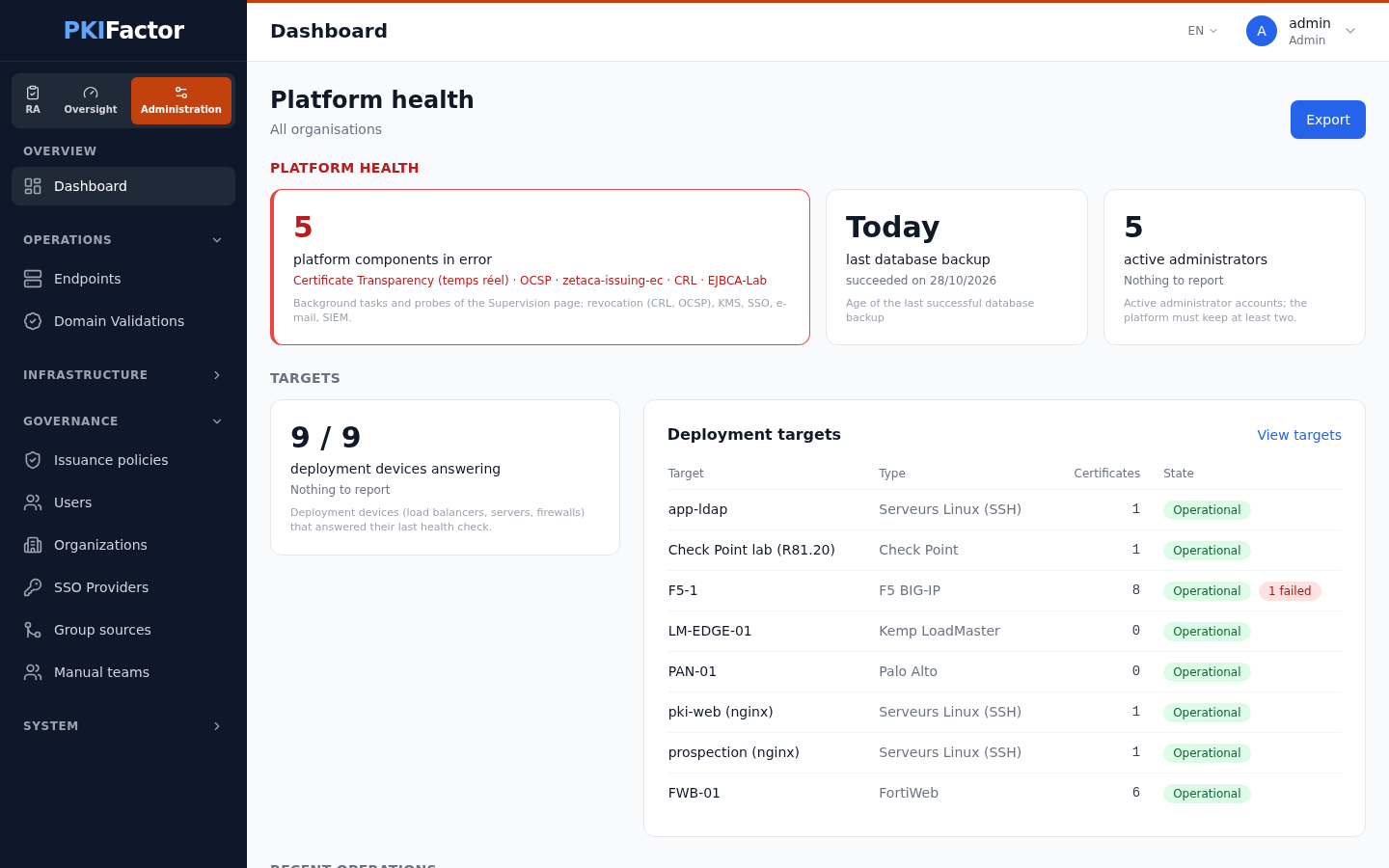Click the Endpoints server icon
The height and width of the screenshot is (868, 1389).
33,279
